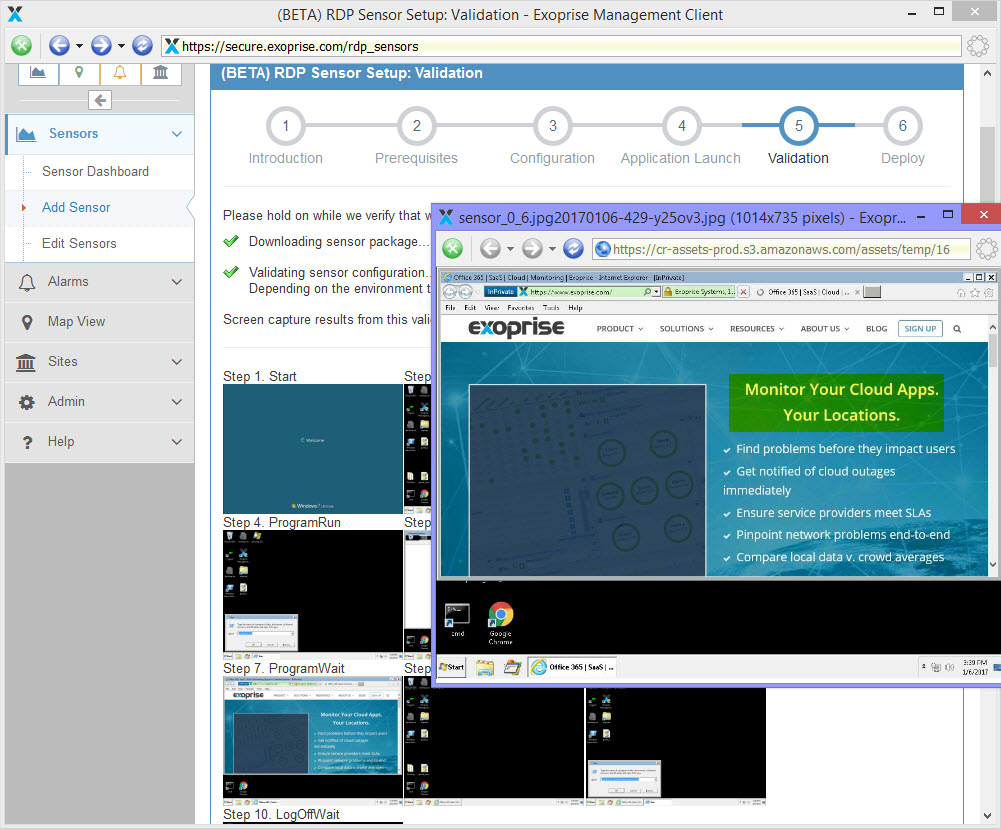Go to wizard step 4 Application Launch
The width and height of the screenshot is (1001, 829).
point(682,126)
